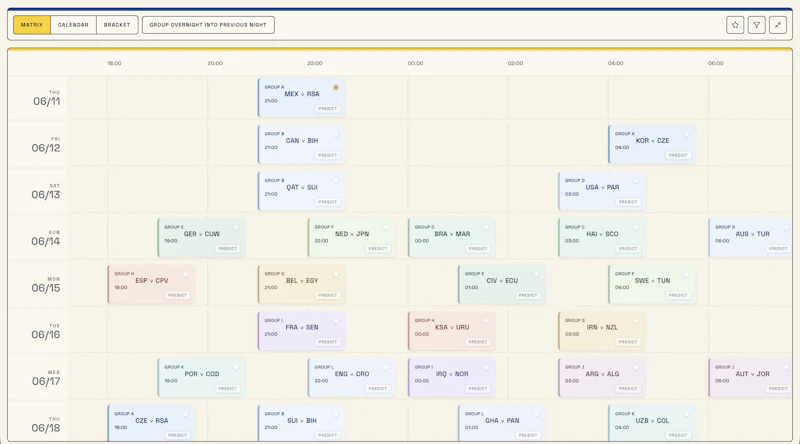This screenshot has height=444, width=800.
Task: Star the HAI v SCO match
Action: 636,228
